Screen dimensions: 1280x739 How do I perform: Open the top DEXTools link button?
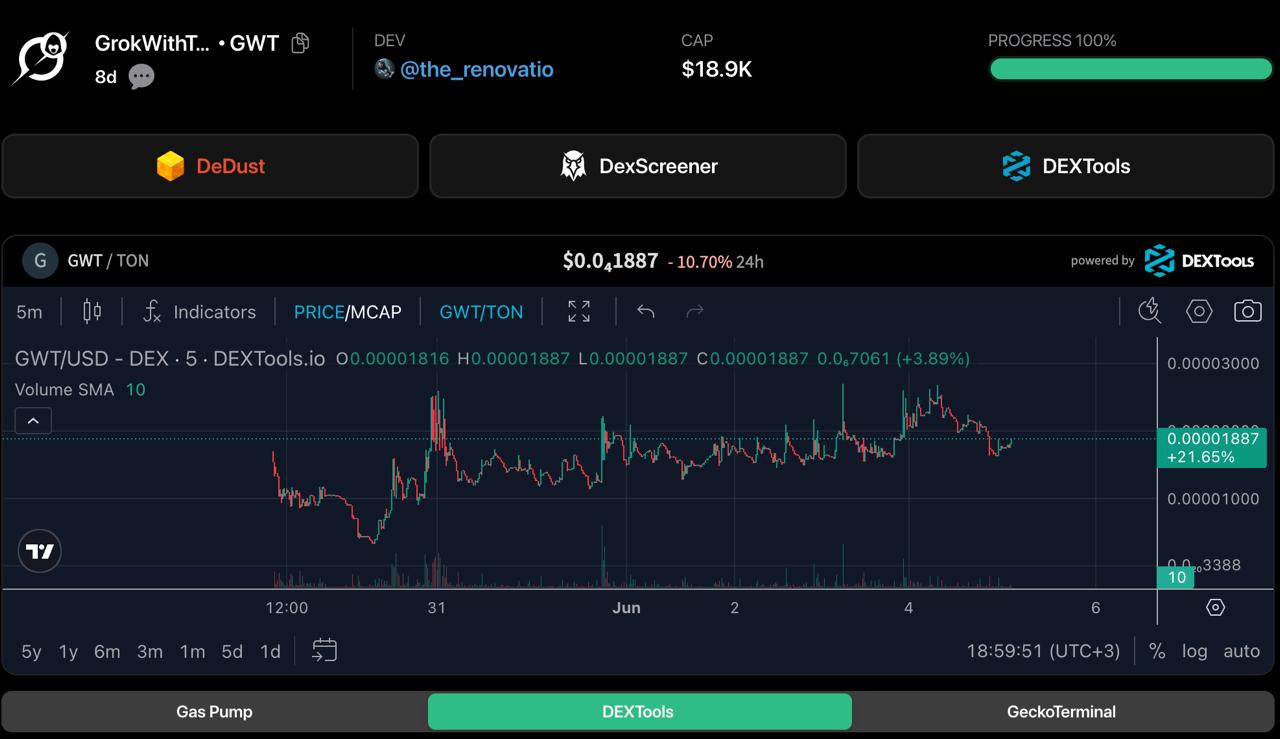pos(1066,166)
